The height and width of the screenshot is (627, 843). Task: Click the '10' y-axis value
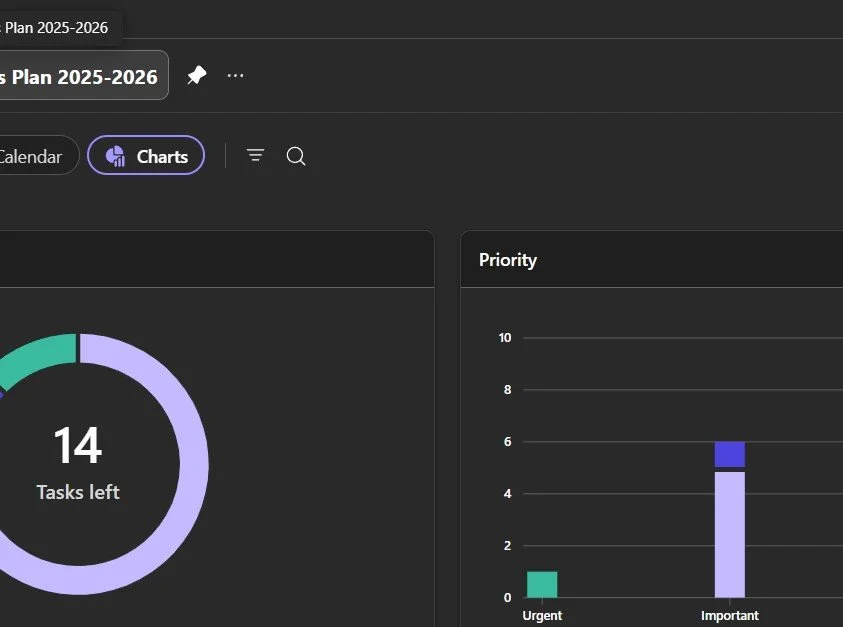tap(505, 338)
